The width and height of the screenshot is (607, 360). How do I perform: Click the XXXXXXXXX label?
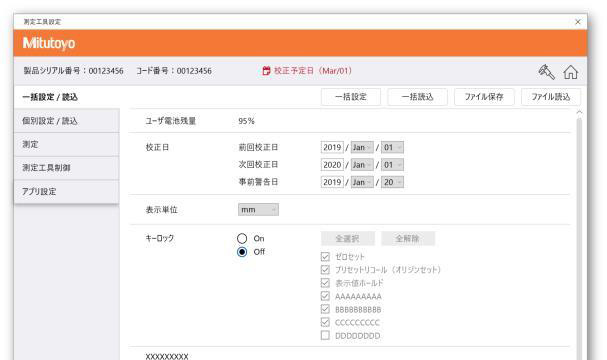[167, 357]
